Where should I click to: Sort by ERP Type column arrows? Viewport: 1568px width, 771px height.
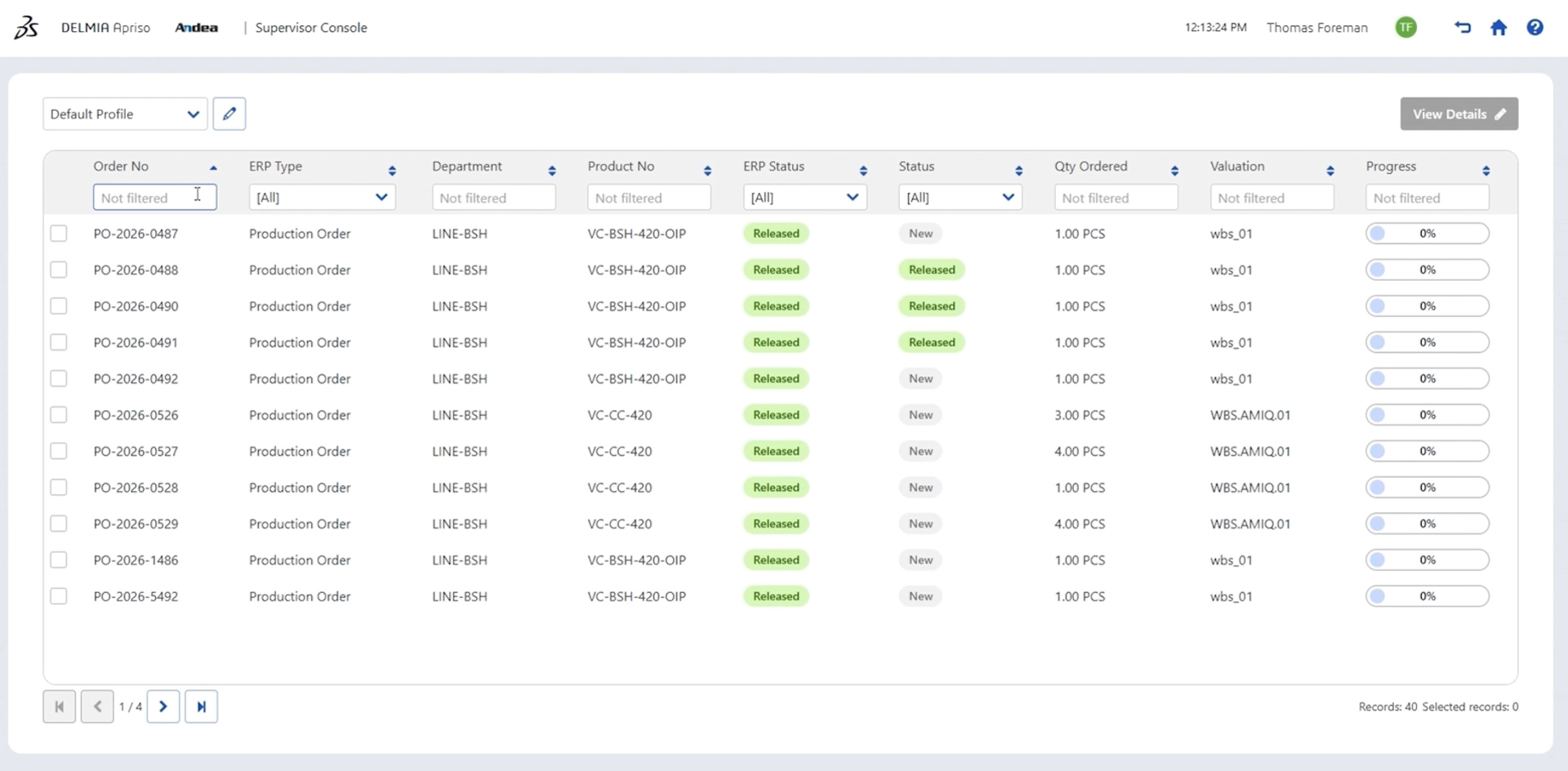pyautogui.click(x=392, y=171)
